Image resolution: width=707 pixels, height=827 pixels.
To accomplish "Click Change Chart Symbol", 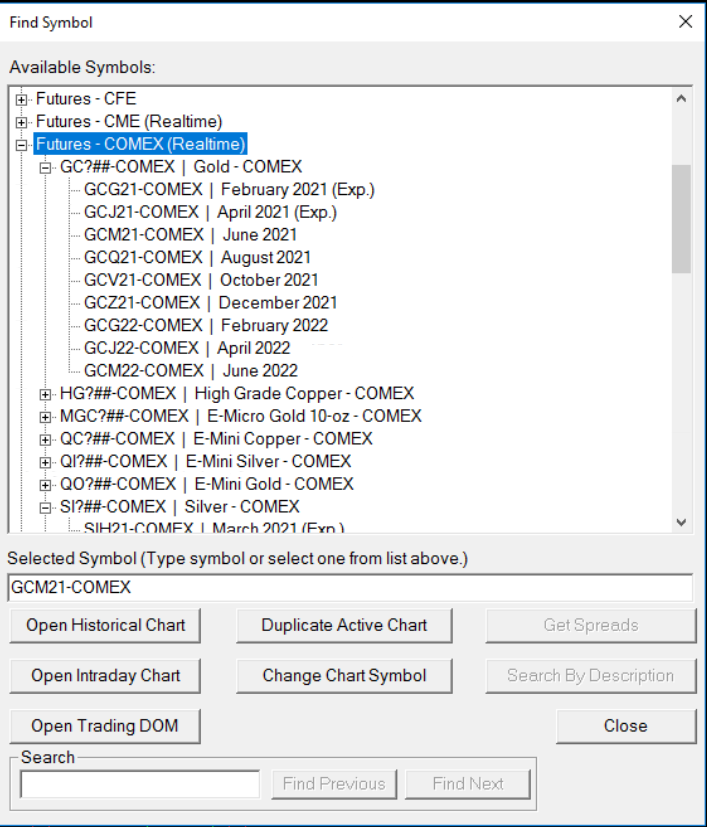I will [x=344, y=676].
